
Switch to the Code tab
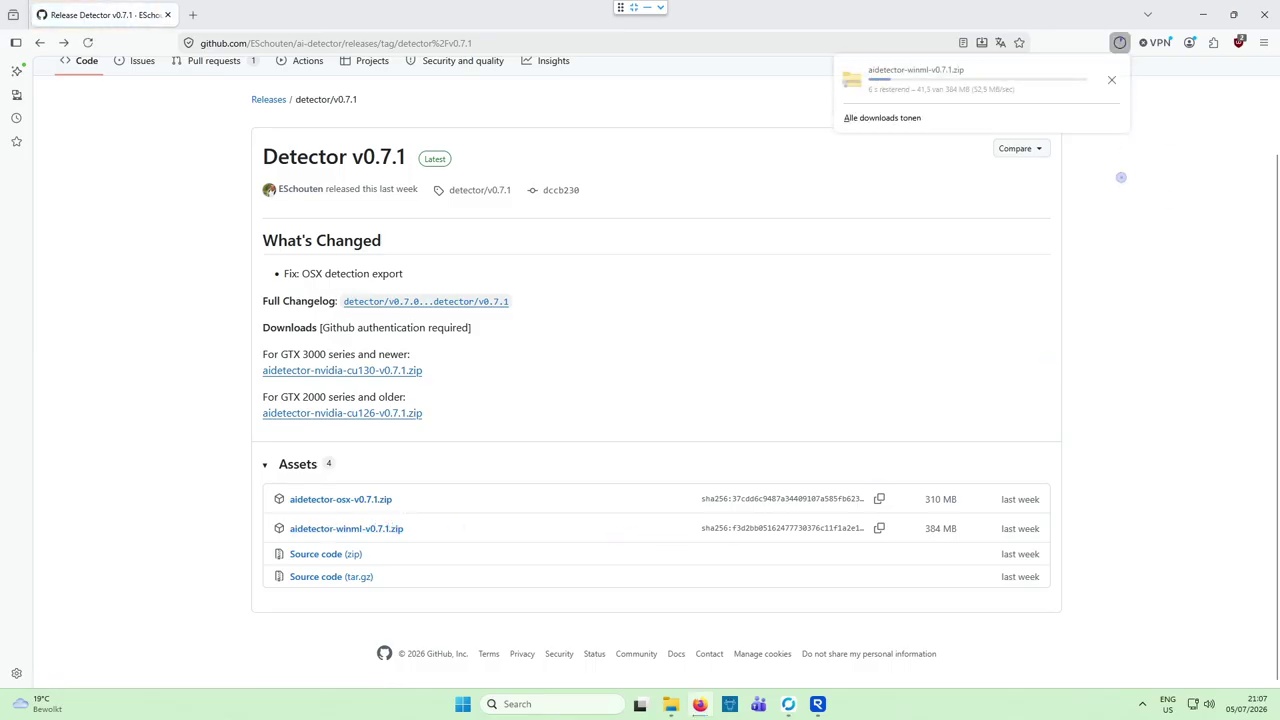point(78,61)
